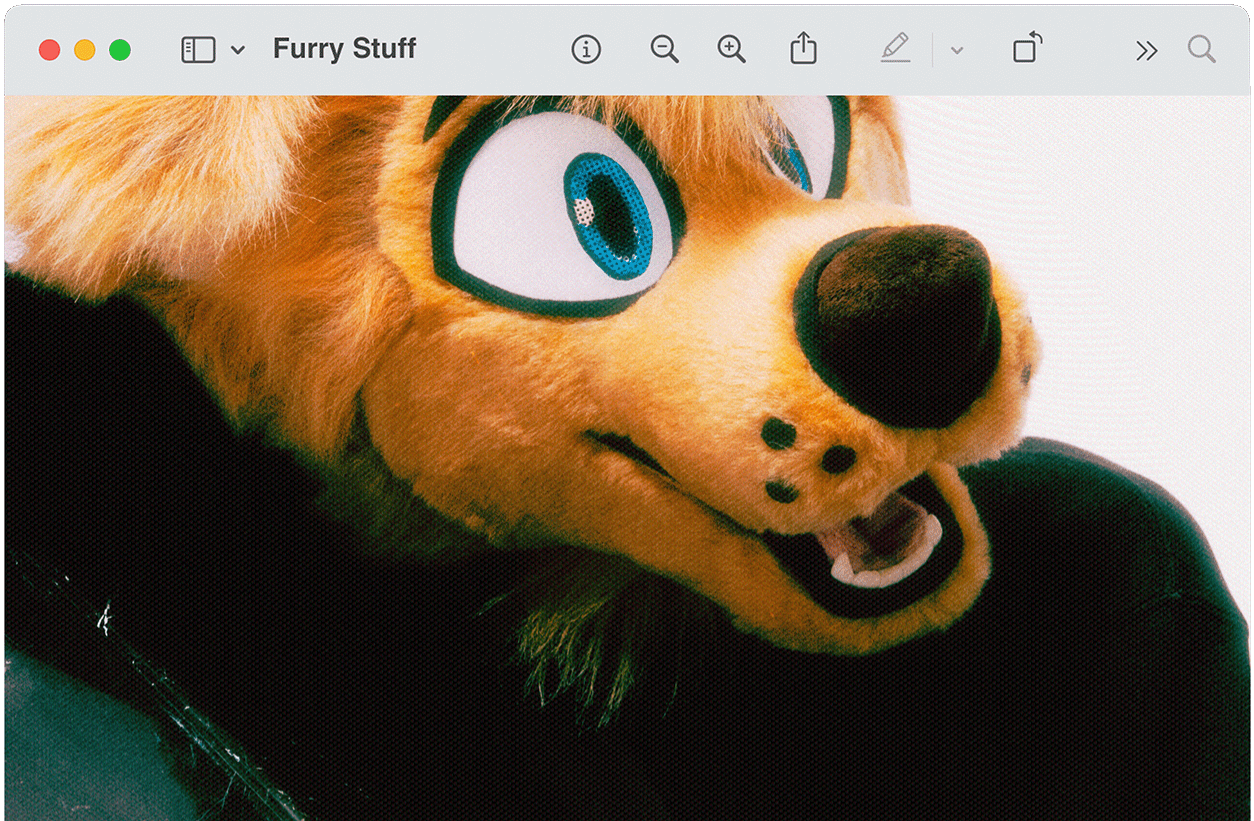Open the sidebar view toggle
This screenshot has height=821, width=1254.
click(x=198, y=50)
